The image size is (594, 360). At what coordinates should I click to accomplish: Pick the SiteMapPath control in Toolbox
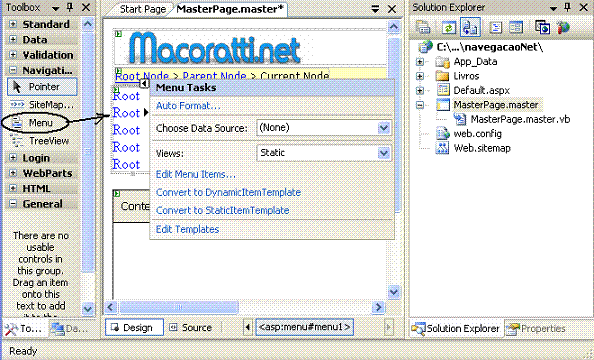[42, 104]
